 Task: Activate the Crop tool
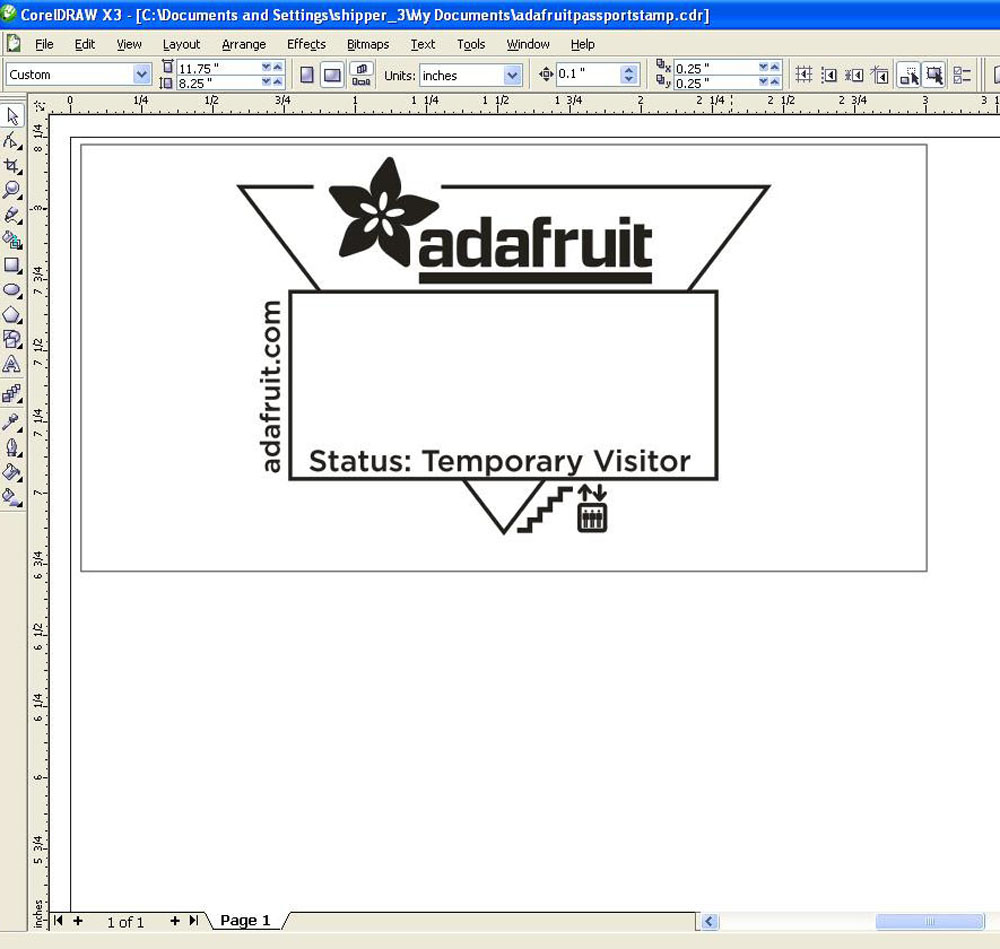click(x=12, y=166)
